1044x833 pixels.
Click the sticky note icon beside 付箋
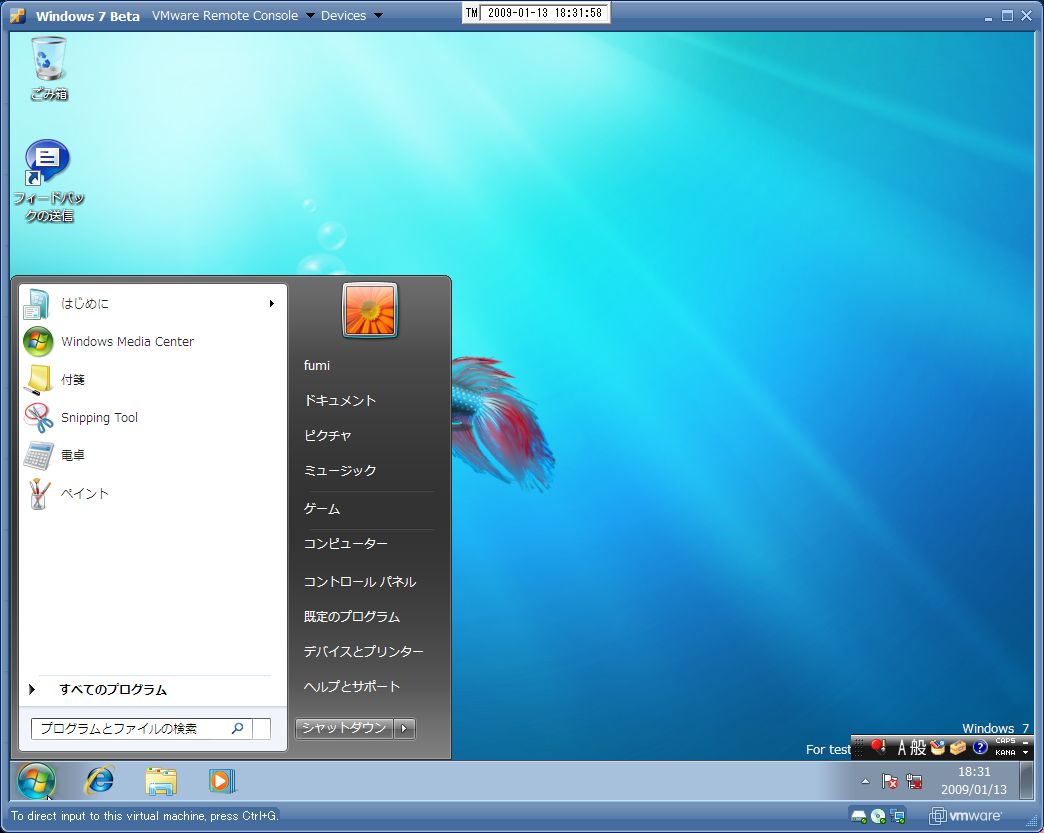click(38, 380)
